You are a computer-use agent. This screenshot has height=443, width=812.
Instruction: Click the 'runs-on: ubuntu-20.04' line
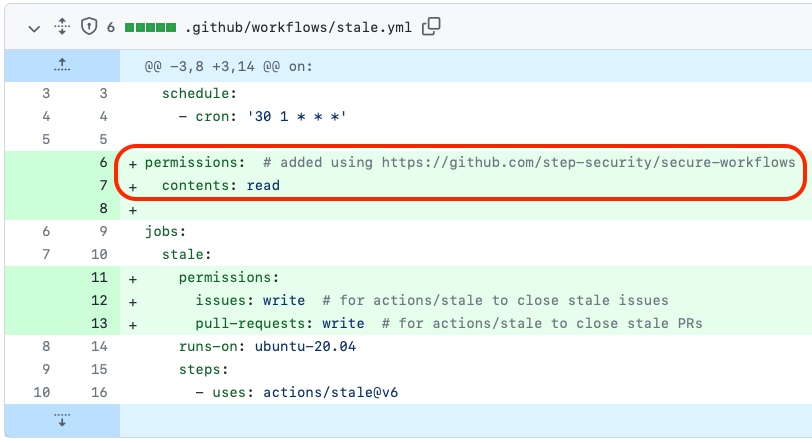click(x=267, y=346)
